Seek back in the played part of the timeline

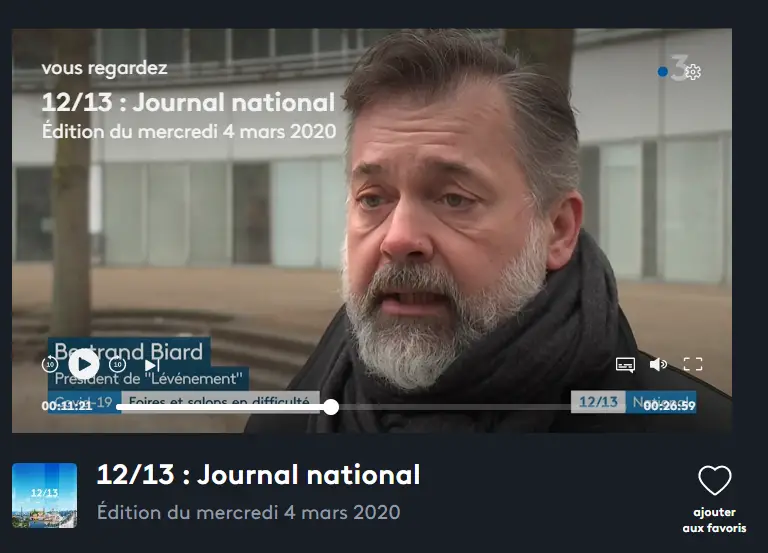coord(220,407)
